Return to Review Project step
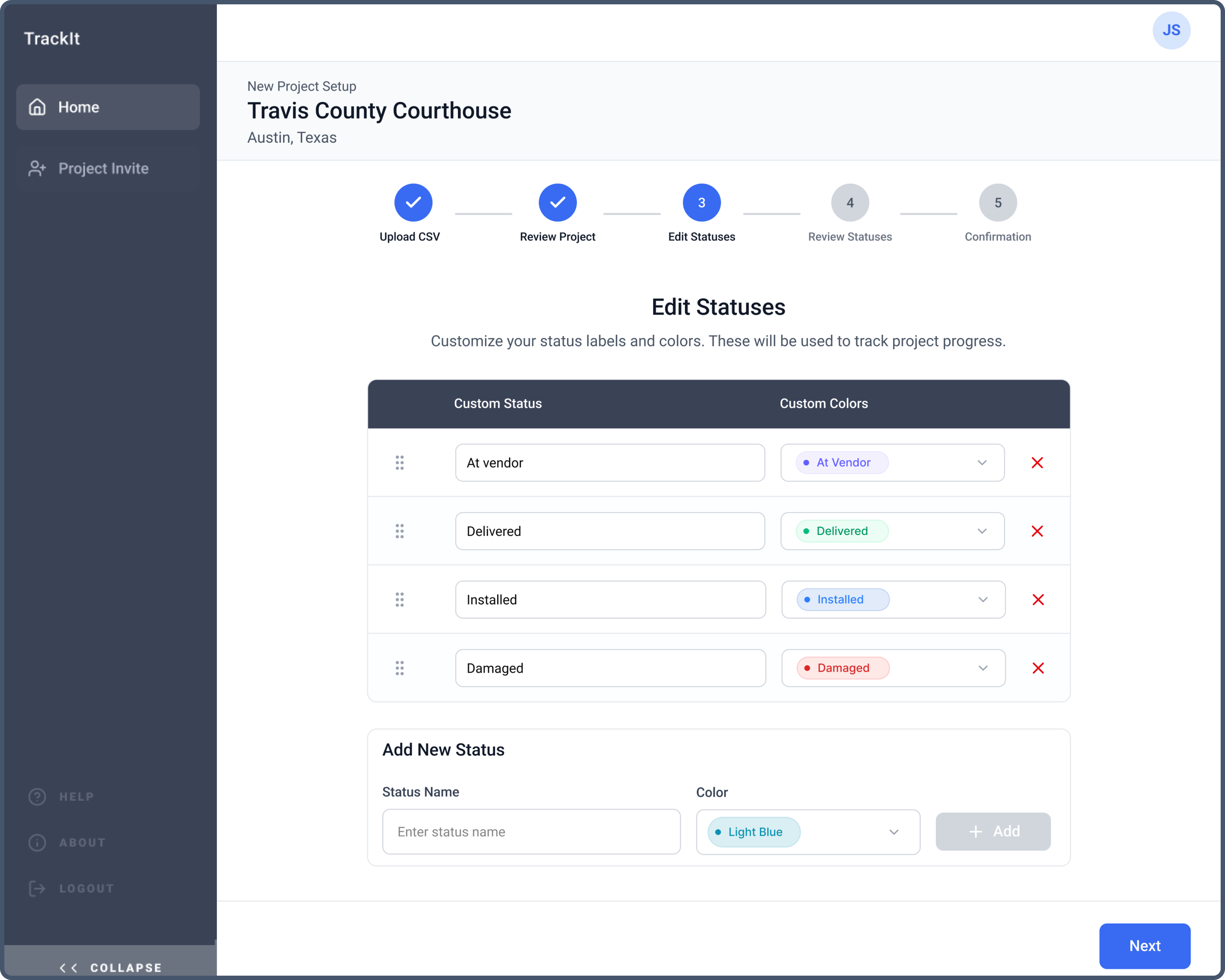 pos(557,203)
